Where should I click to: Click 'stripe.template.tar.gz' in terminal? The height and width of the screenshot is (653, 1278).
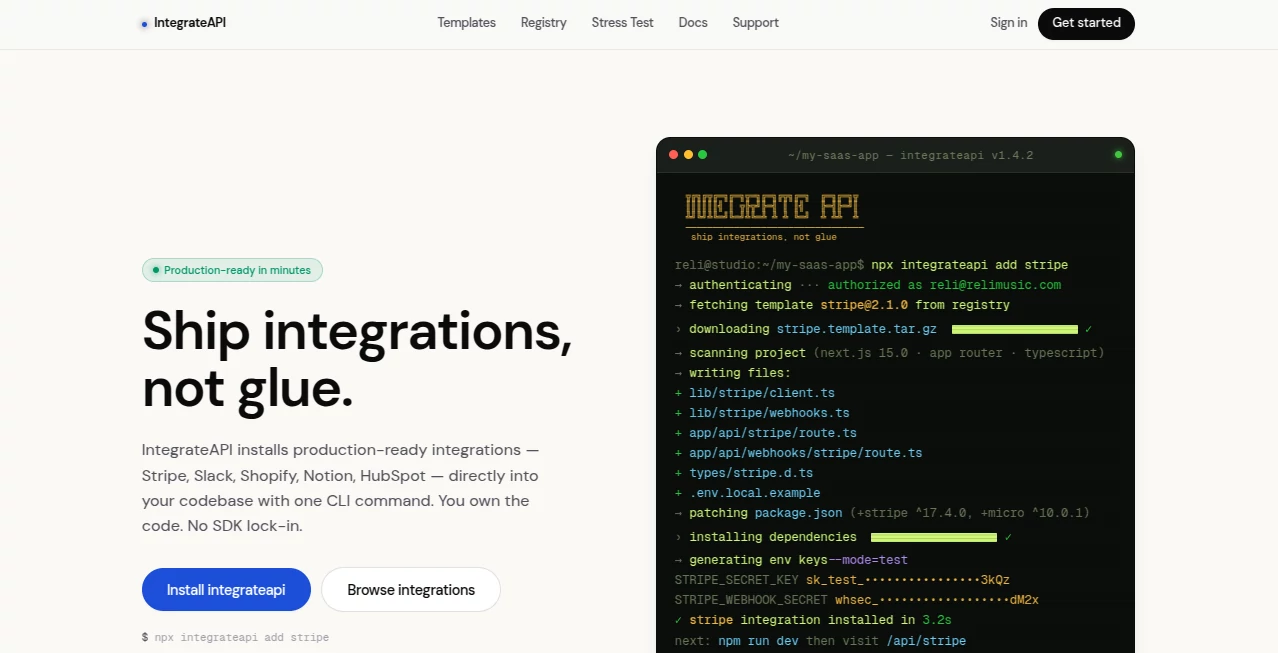(x=857, y=329)
